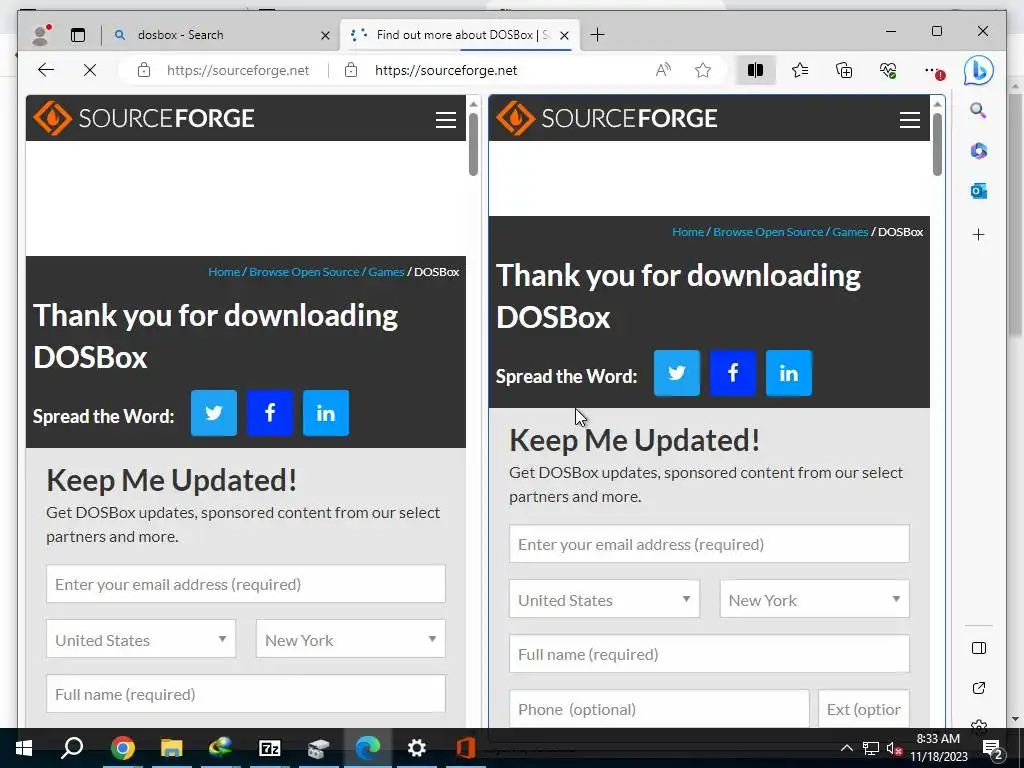Viewport: 1024px width, 768px height.
Task: Click Browse Open Source breadcrumb in right pane
Action: 767,232
